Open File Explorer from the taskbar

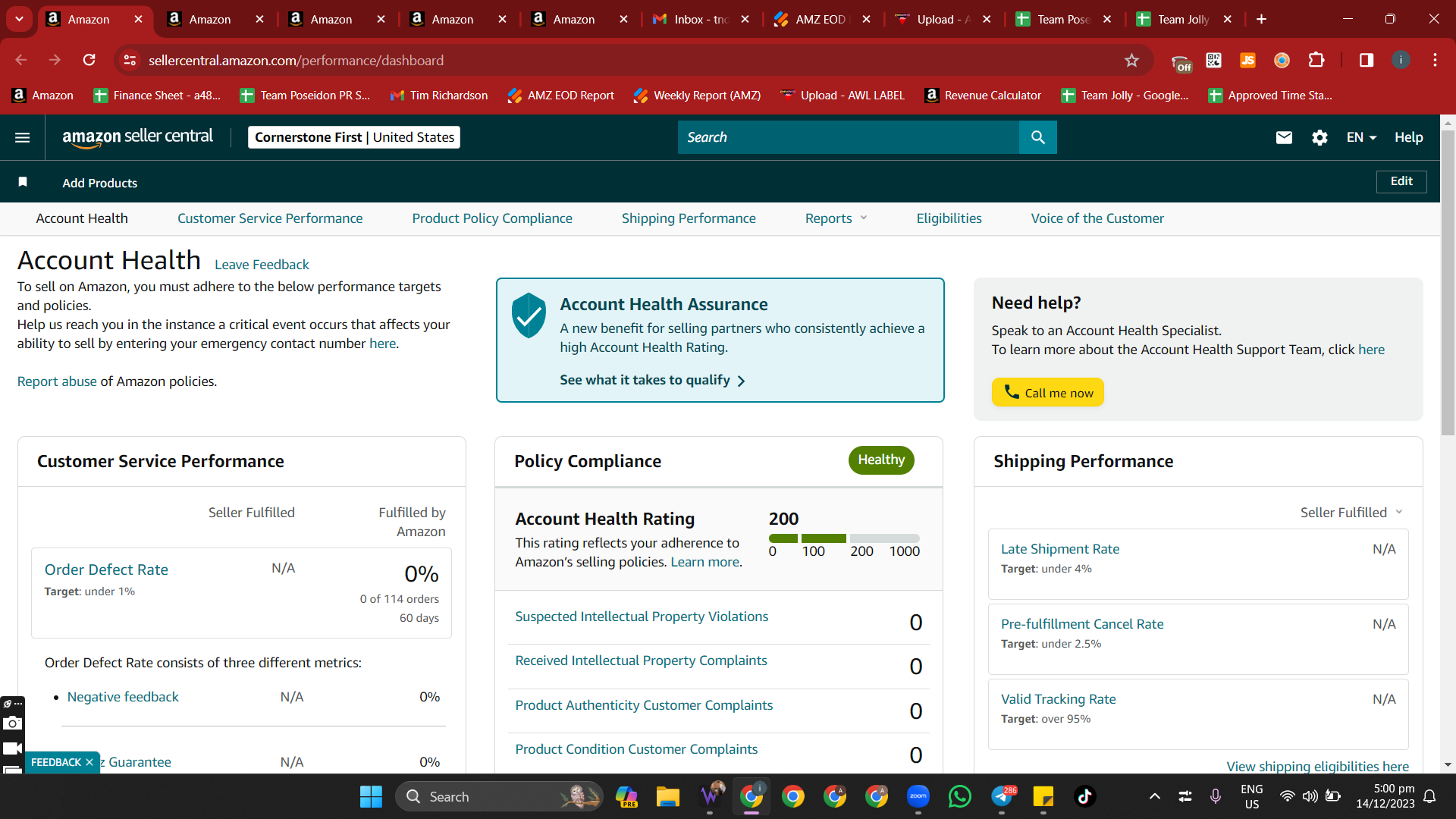(668, 796)
